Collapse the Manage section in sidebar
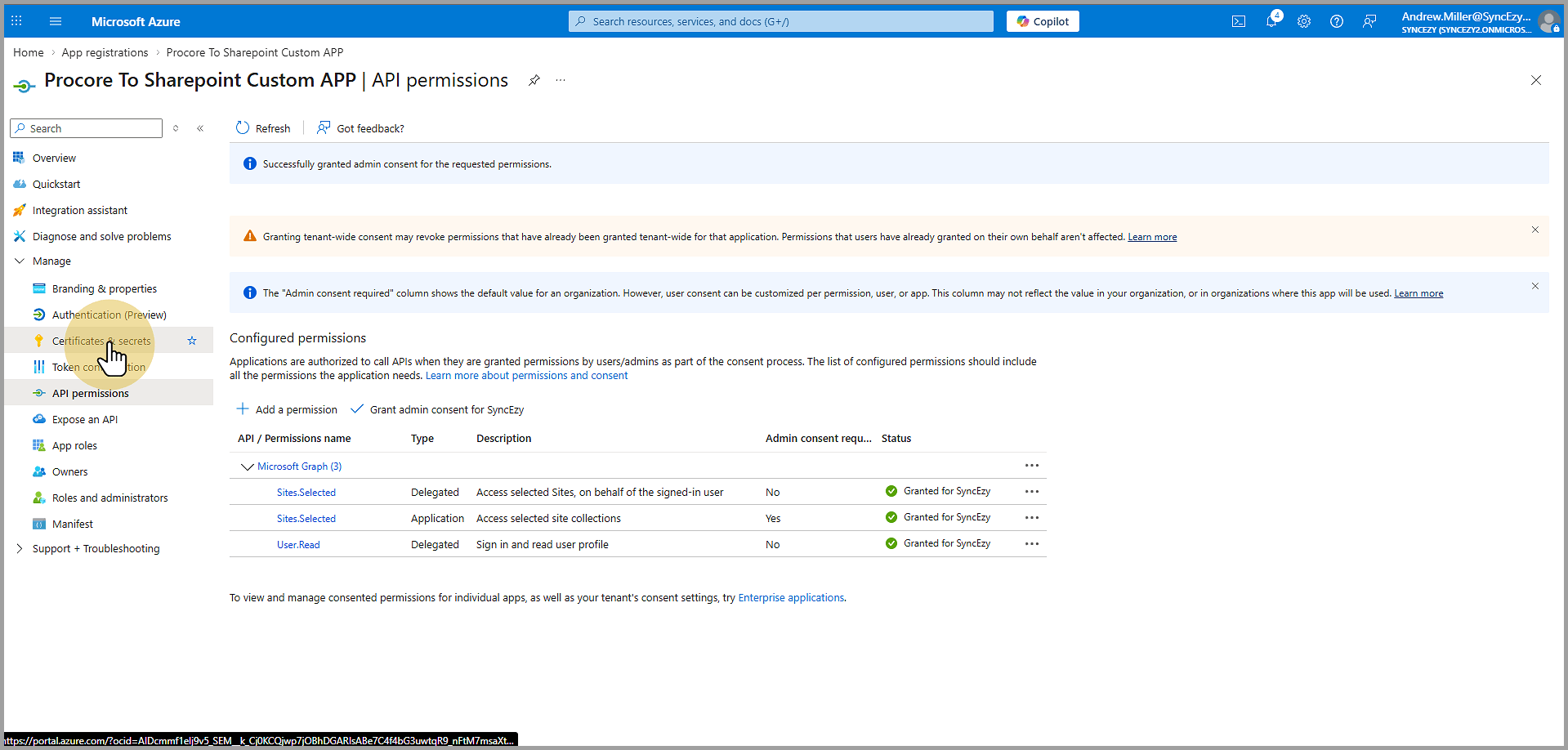 (x=20, y=261)
